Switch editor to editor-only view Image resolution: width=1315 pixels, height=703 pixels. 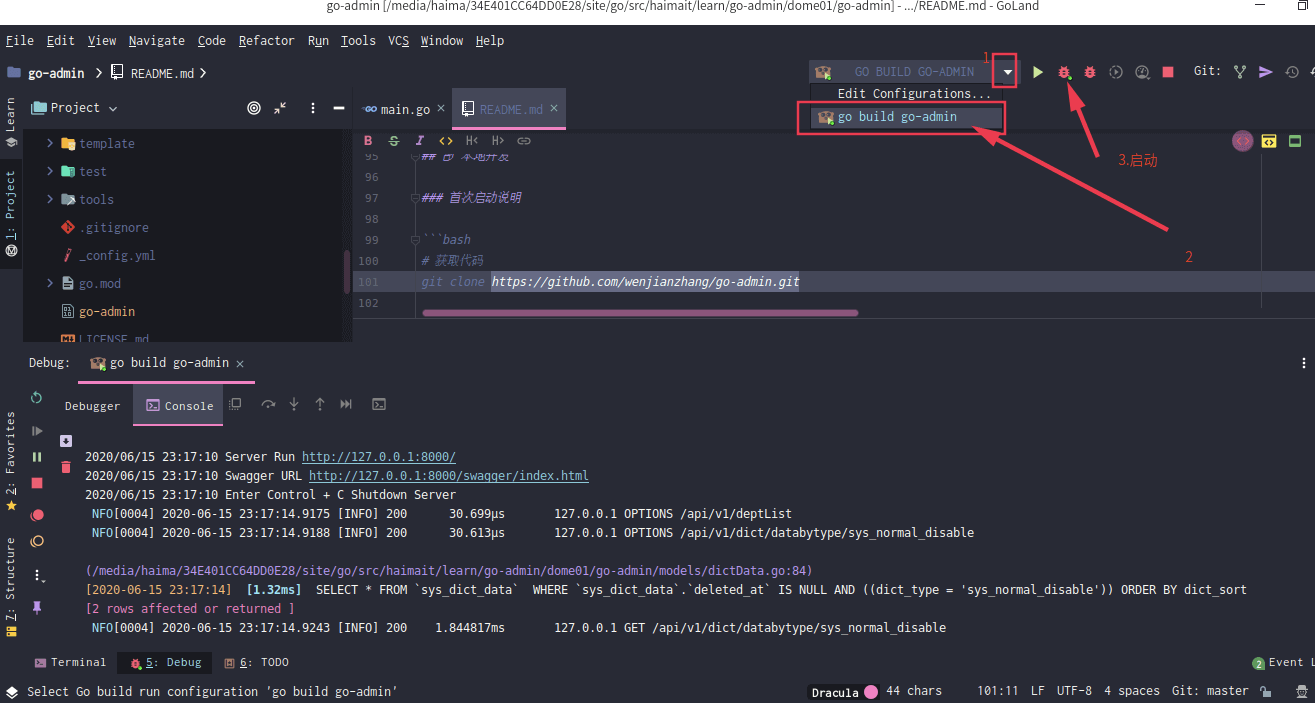1243,141
